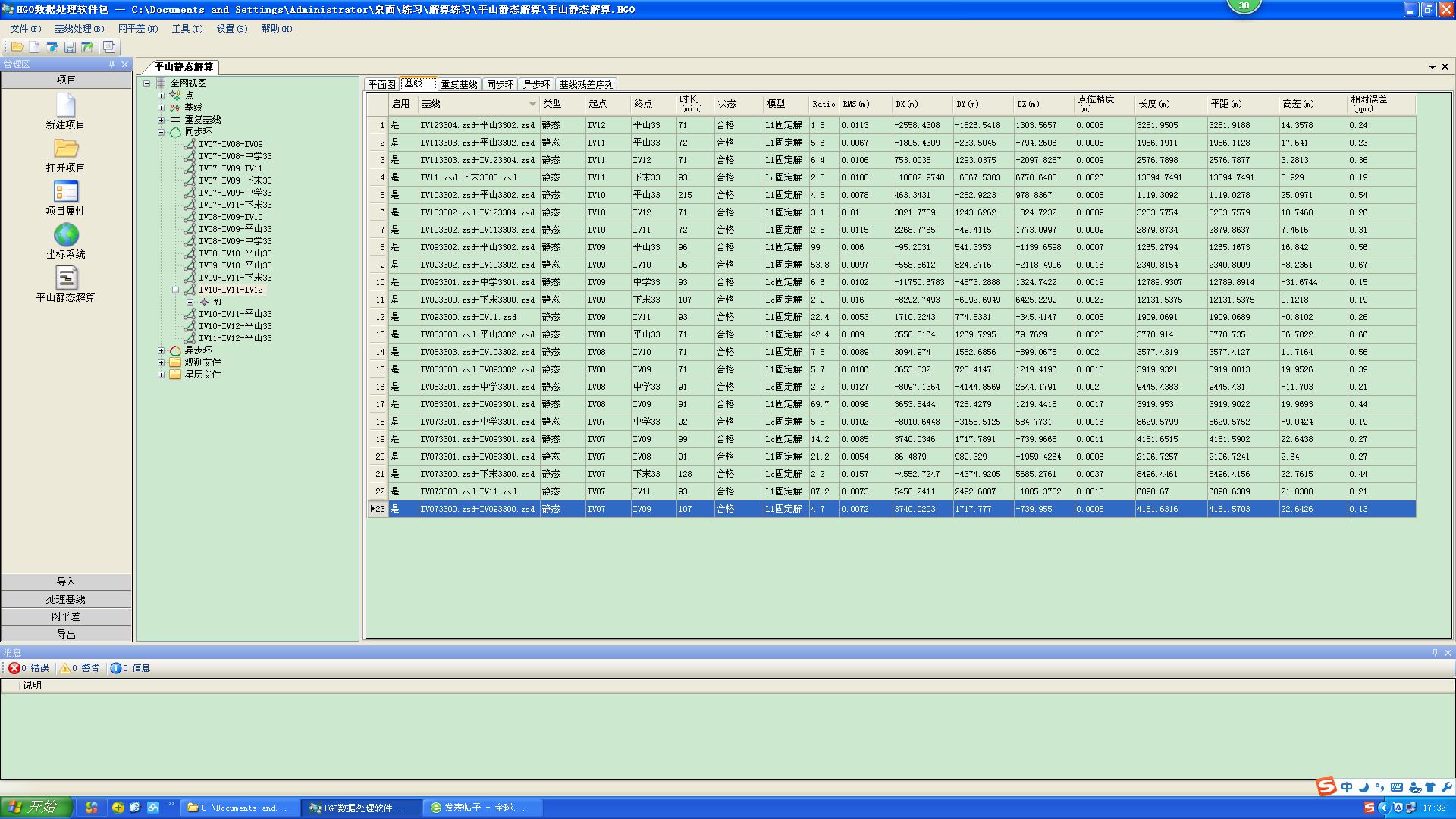
Task: Click the Windows 开始 start button
Action: tap(36, 808)
